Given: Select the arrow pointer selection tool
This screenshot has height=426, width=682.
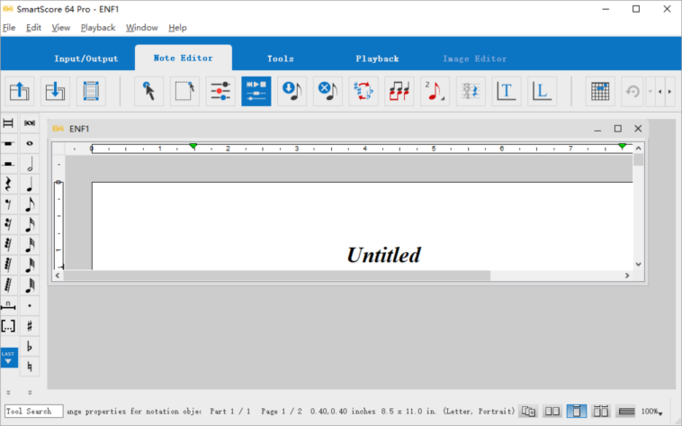Looking at the screenshot, I should (x=149, y=92).
